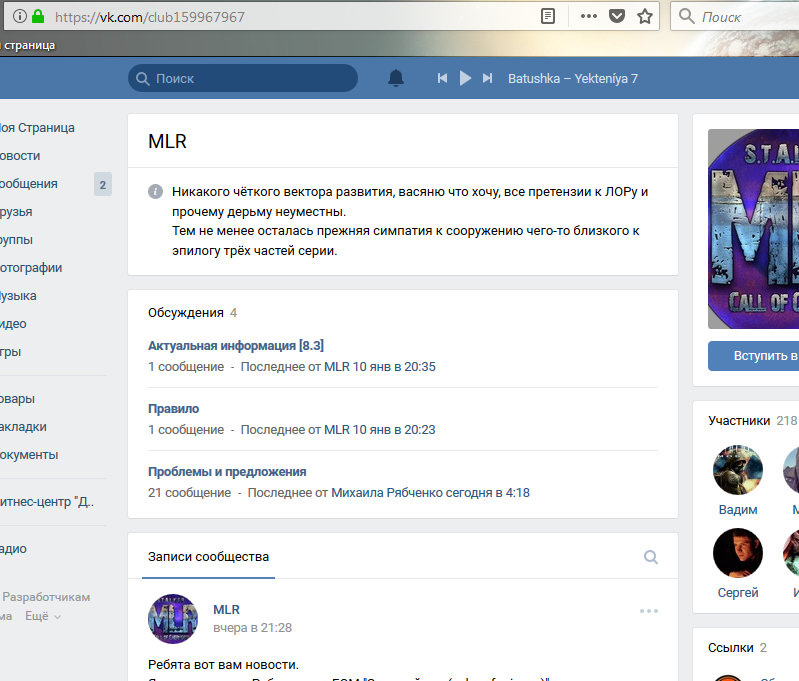
Task: Skip to previous track in VK player
Action: coord(442,78)
